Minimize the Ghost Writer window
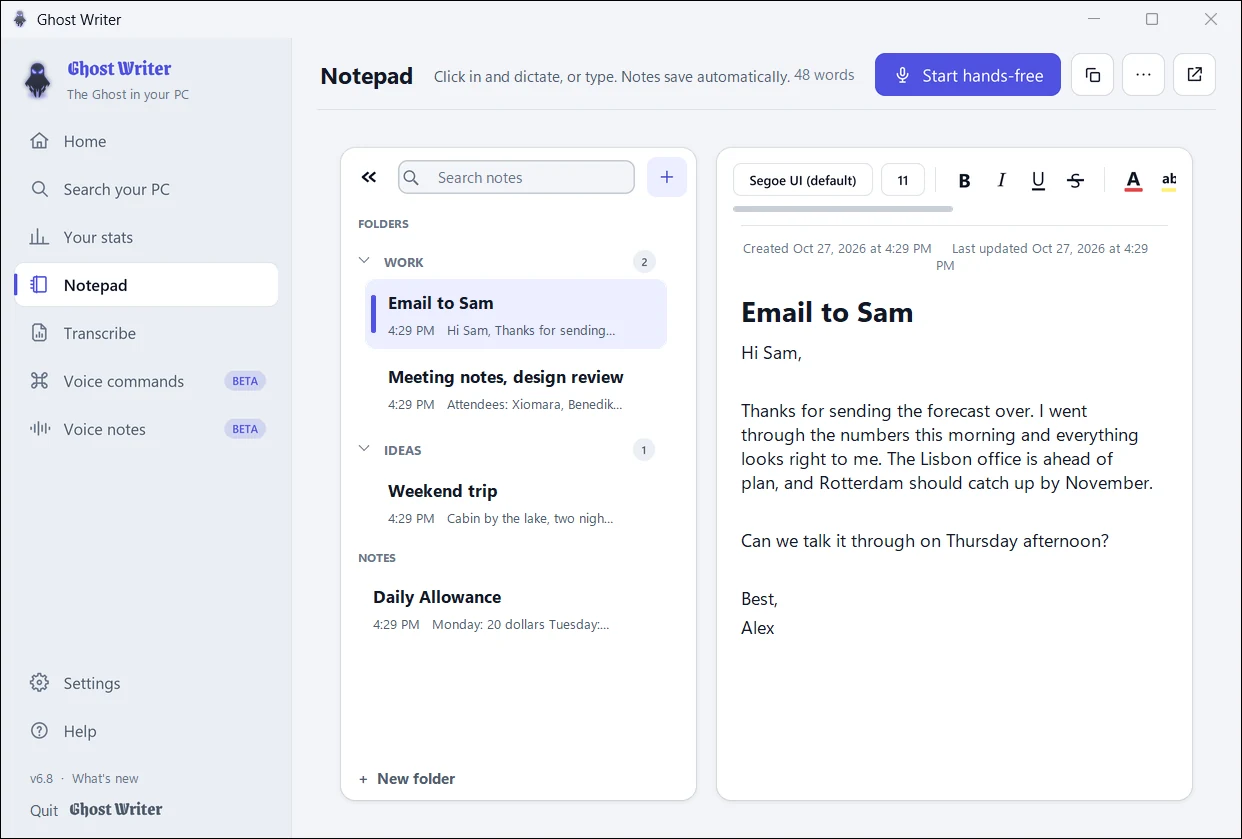 [x=1092, y=19]
